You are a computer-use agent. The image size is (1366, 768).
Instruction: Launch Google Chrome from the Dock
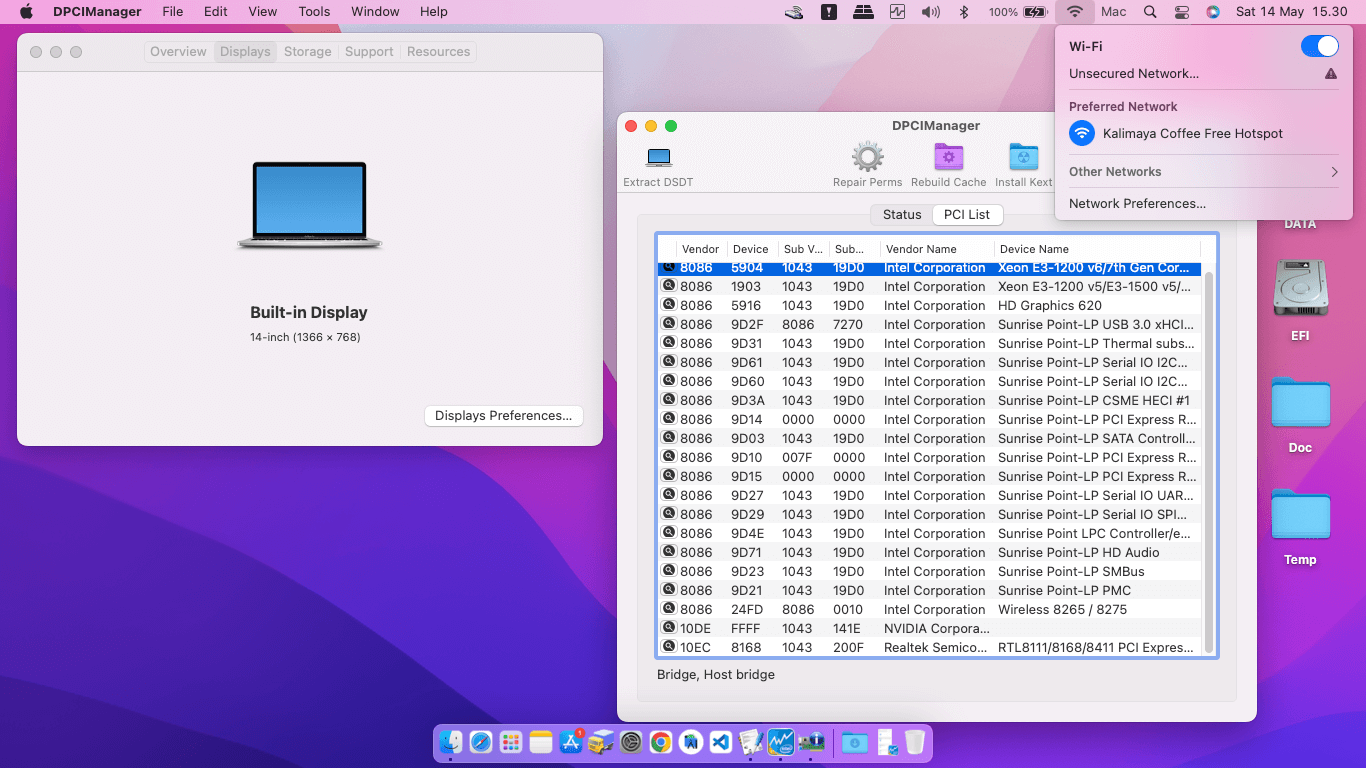coord(660,742)
